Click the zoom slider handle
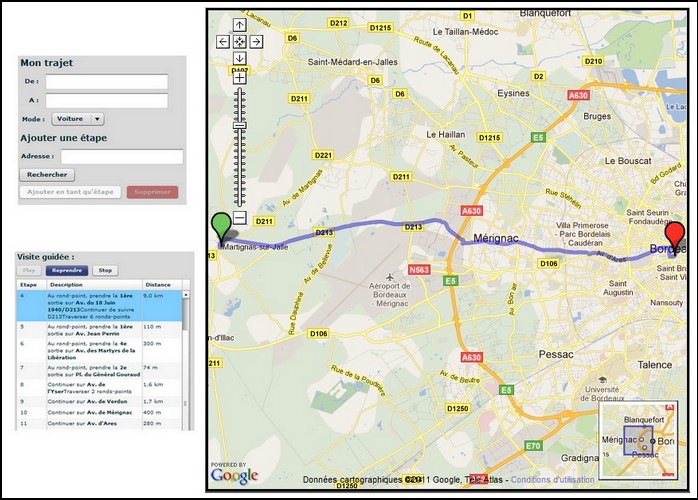Viewport: 698px width, 500px height. pos(239,126)
